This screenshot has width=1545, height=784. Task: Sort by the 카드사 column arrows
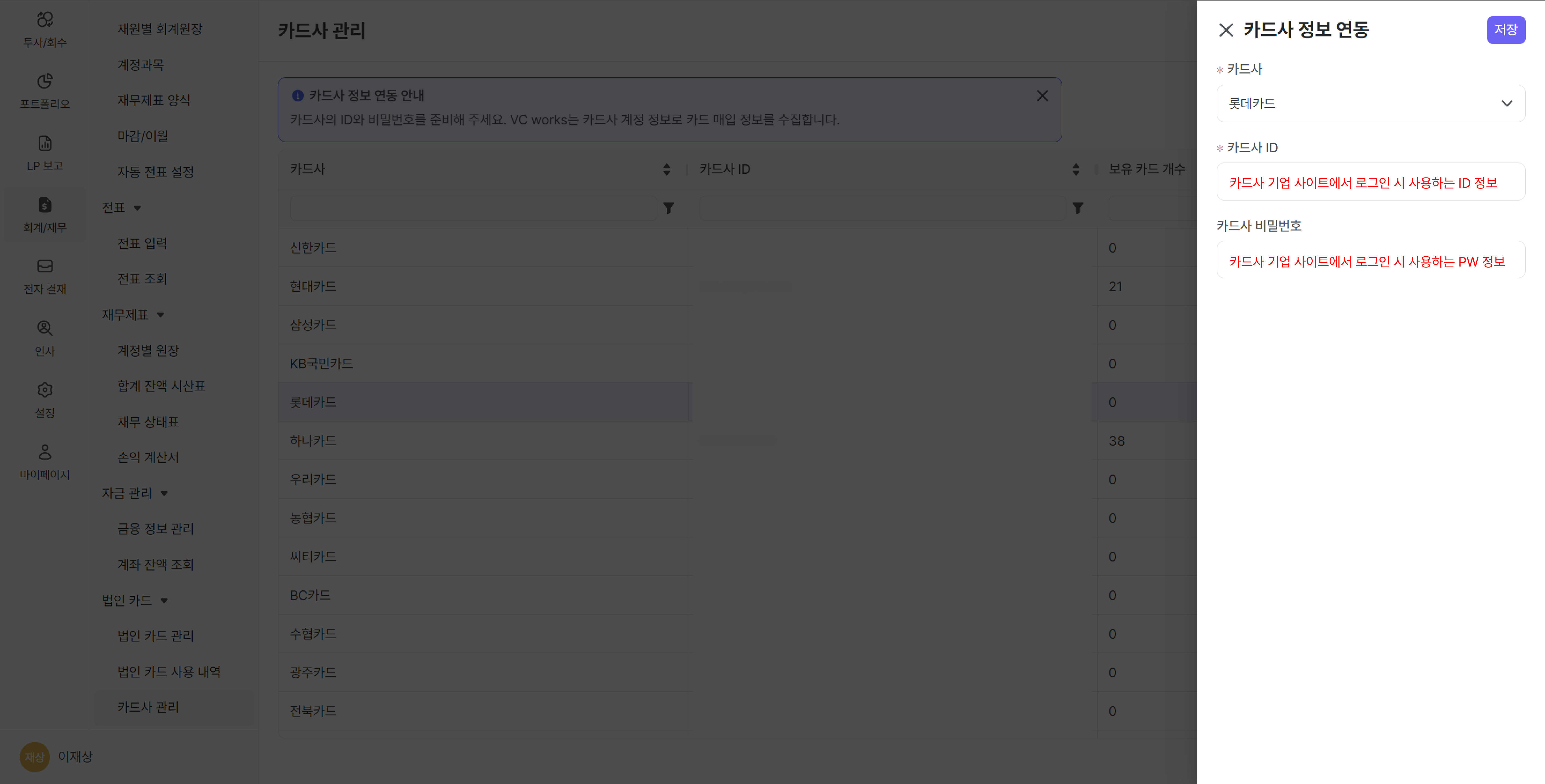pos(666,170)
